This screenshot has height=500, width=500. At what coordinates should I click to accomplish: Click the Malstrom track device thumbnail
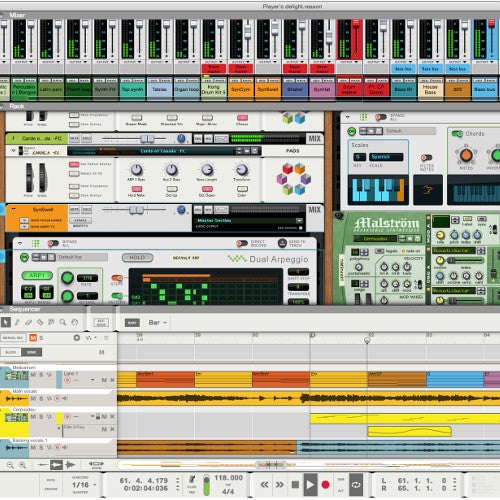(x=16, y=376)
